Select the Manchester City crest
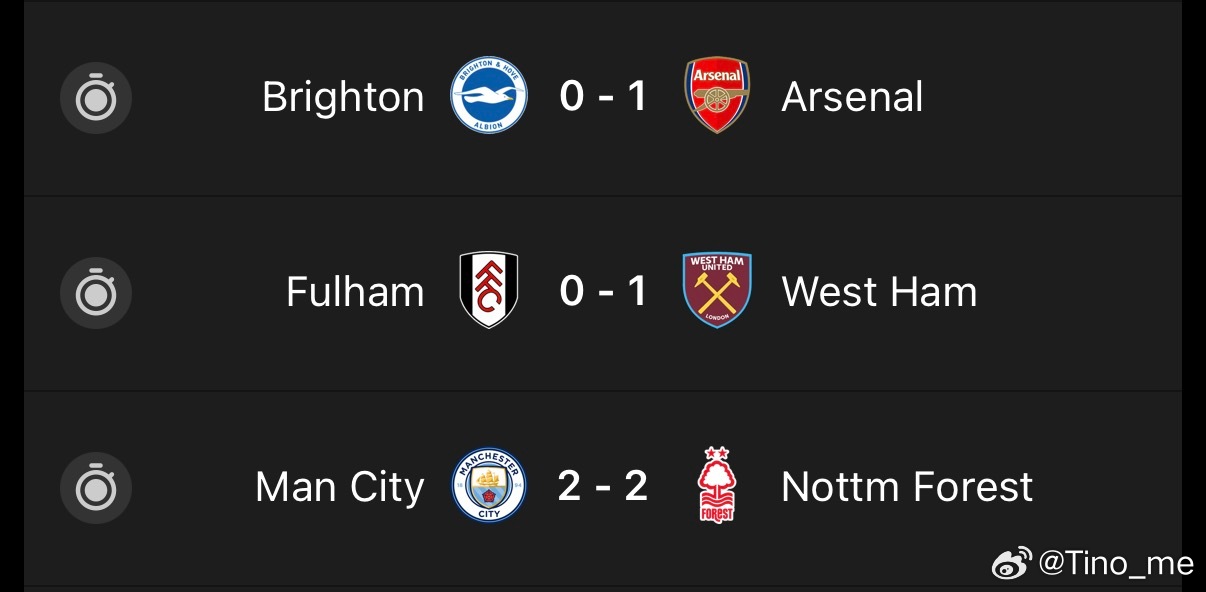Image resolution: width=1206 pixels, height=592 pixels. [x=489, y=486]
